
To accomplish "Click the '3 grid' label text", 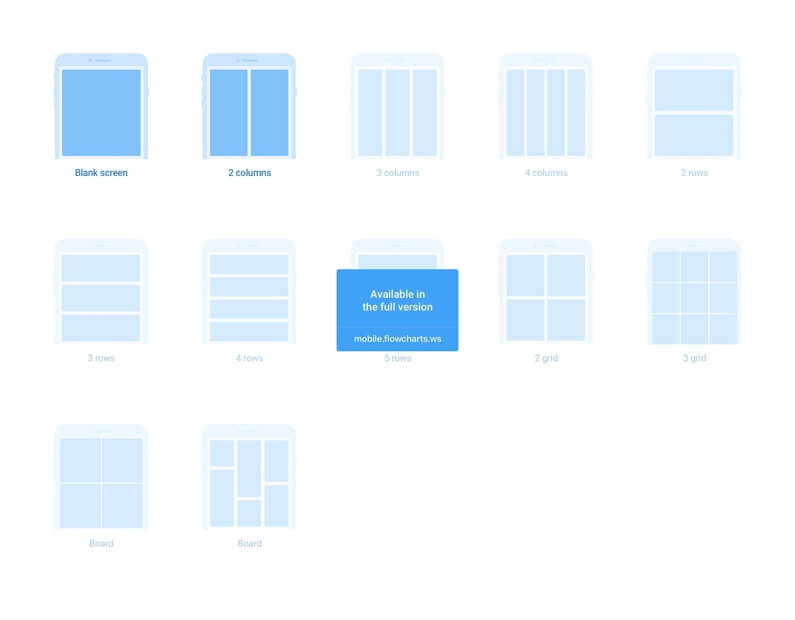I will click(694, 358).
